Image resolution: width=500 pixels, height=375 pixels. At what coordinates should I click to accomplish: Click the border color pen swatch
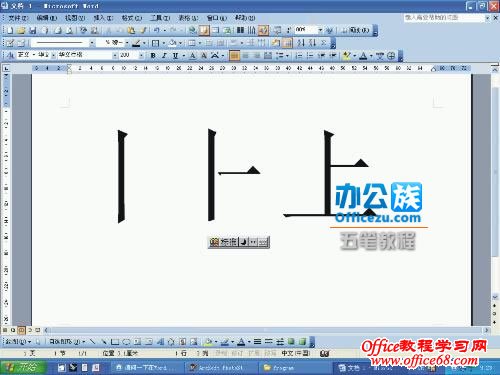click(x=136, y=43)
